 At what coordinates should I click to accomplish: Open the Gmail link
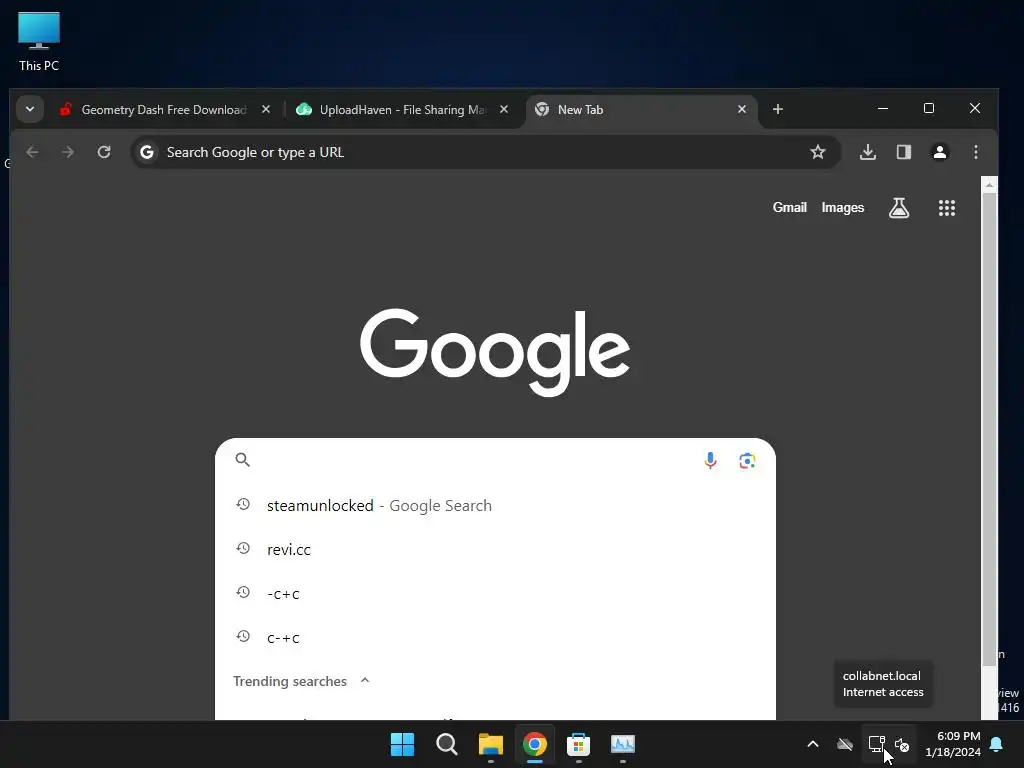coord(790,208)
